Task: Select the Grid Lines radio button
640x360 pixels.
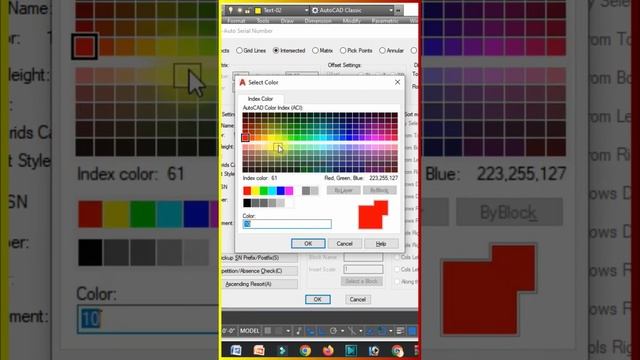Action: click(240, 51)
